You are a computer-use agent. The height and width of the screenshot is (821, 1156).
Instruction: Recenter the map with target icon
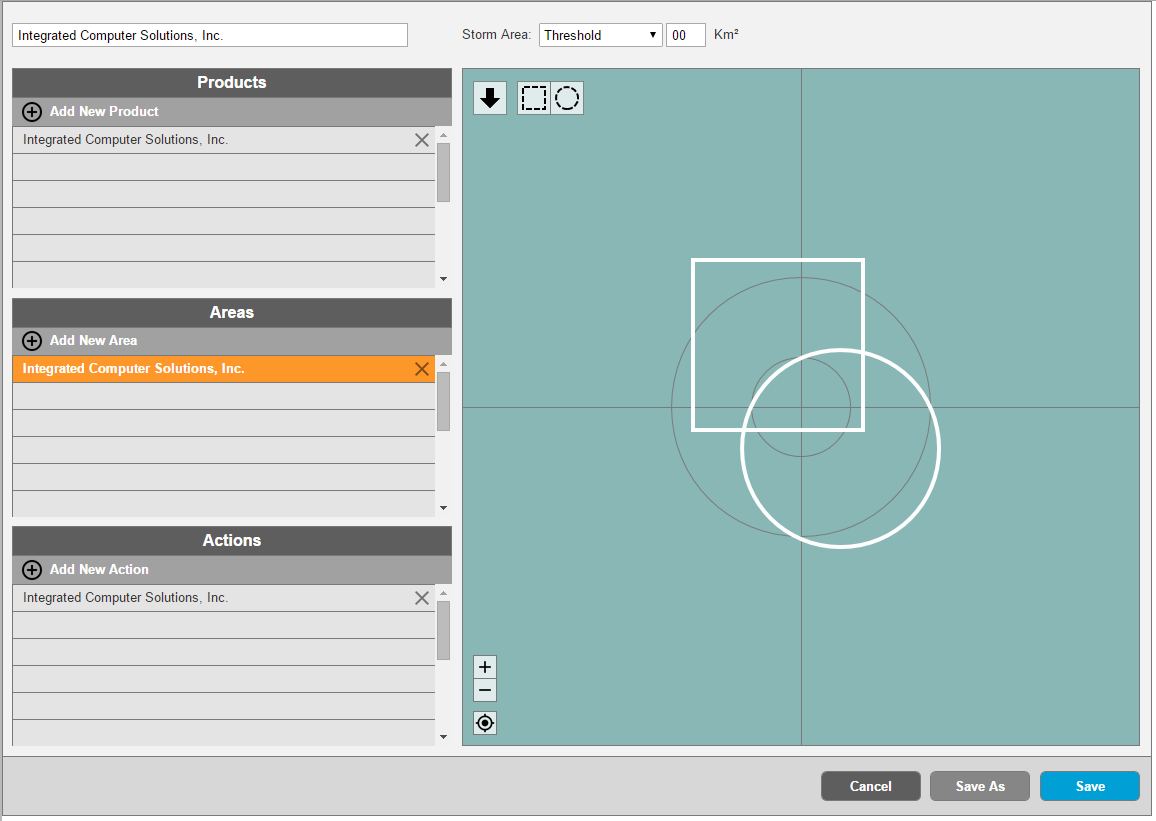pos(484,723)
